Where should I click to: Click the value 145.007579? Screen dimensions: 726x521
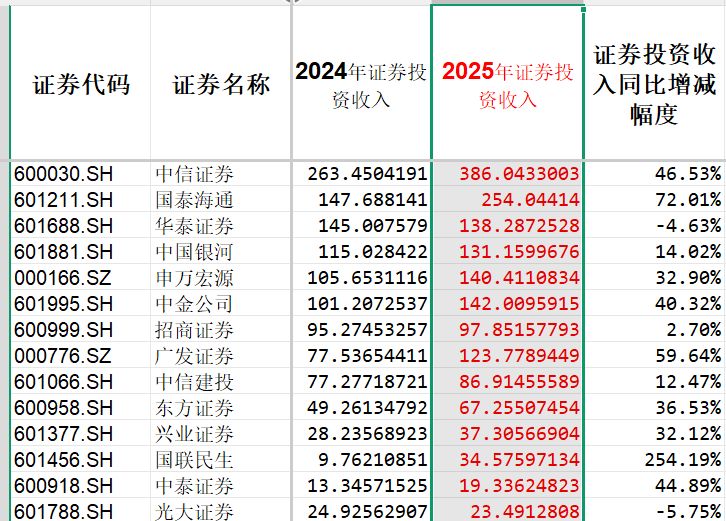coord(373,226)
